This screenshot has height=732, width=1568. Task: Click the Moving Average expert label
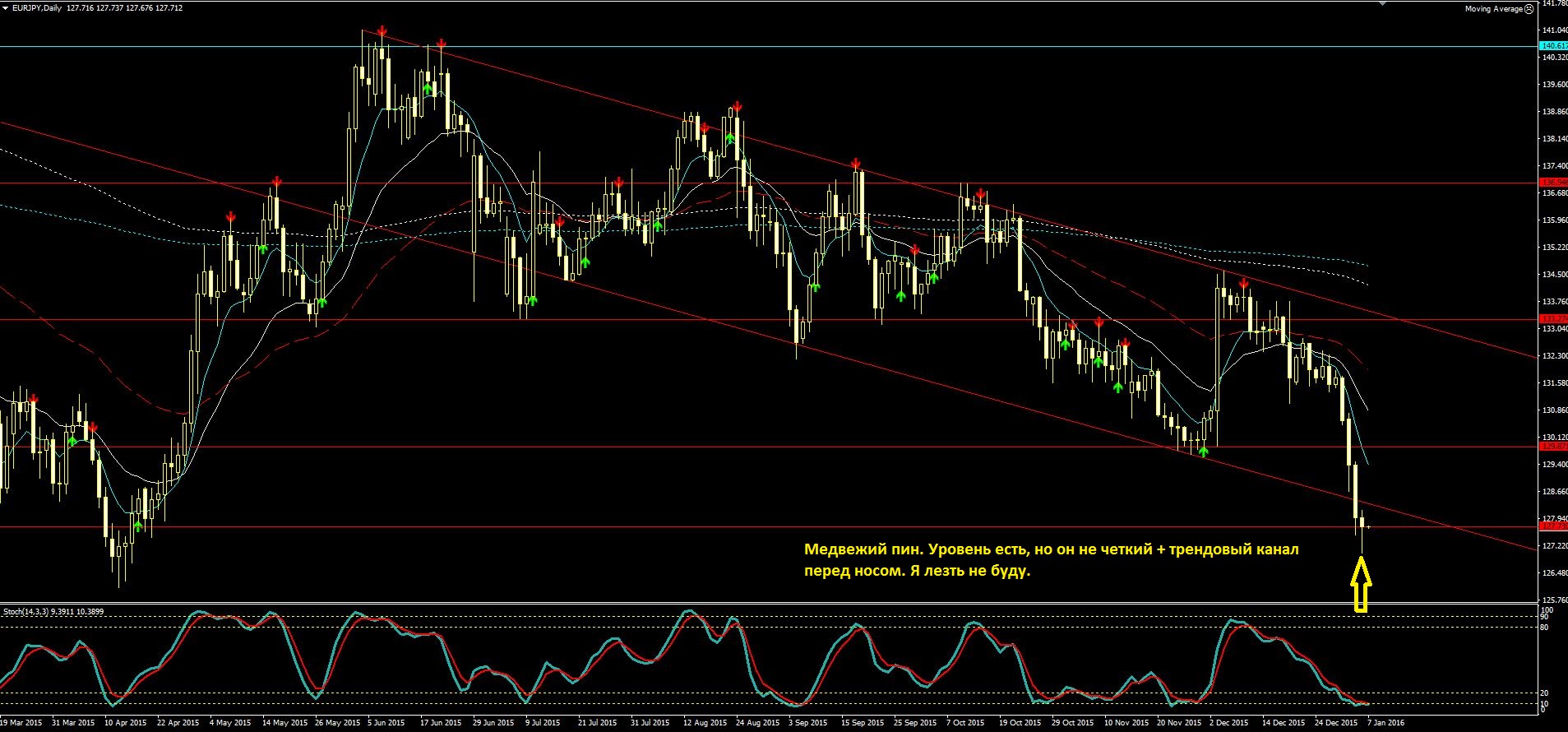1493,9
